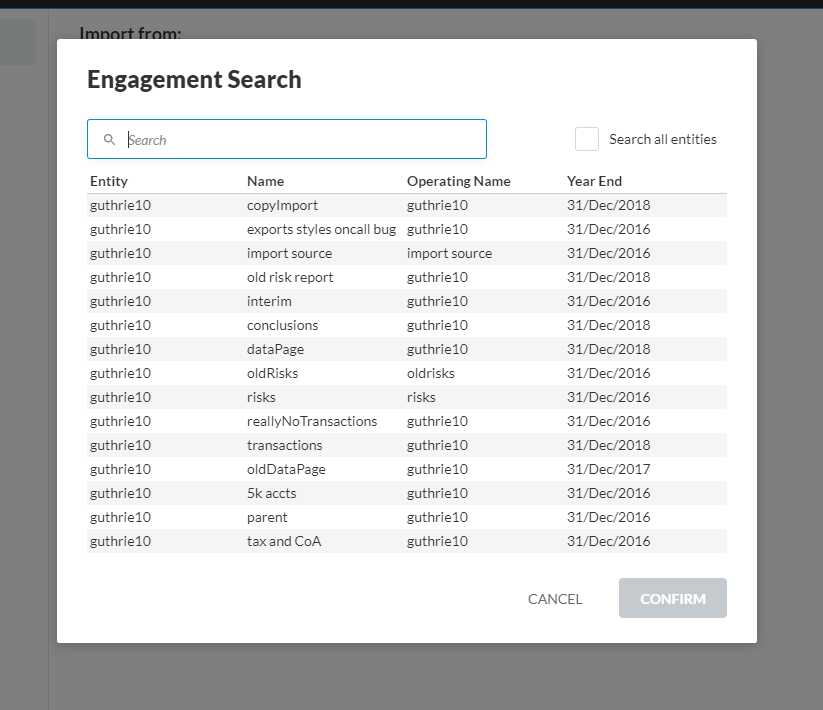Click the gray sidebar icon at top left
The width and height of the screenshot is (823, 710).
tap(17, 41)
